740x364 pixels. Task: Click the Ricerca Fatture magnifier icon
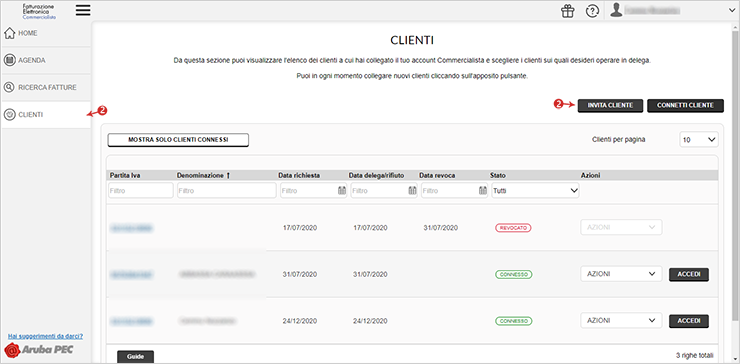9,87
